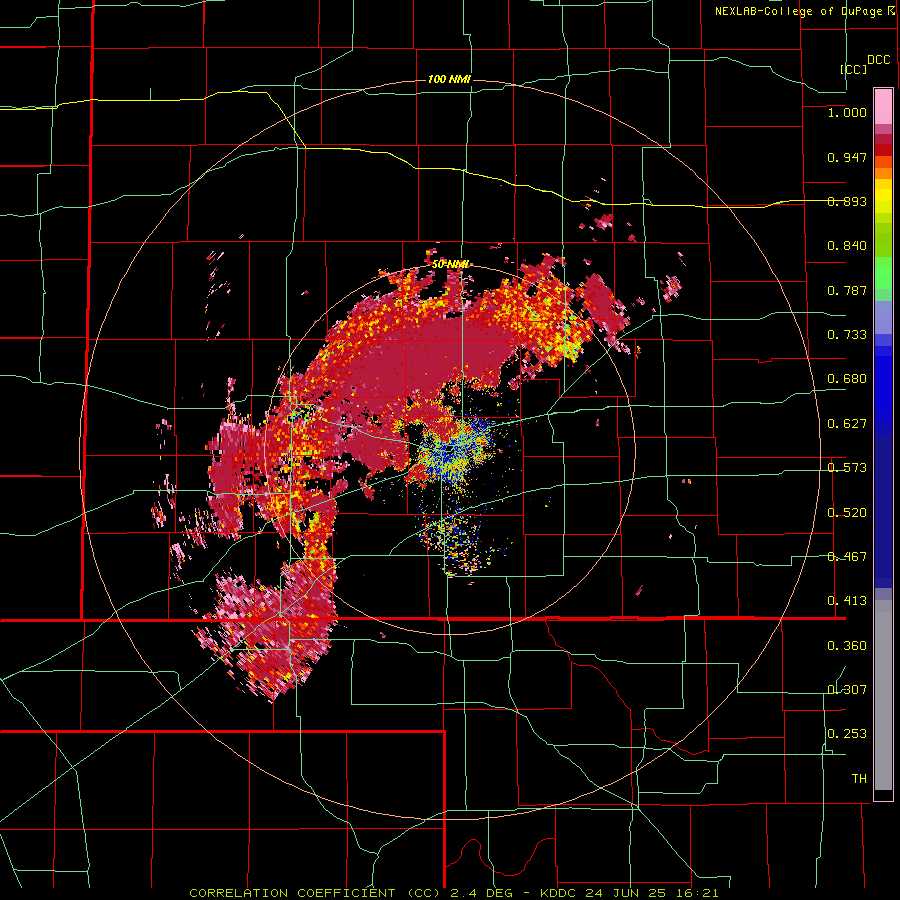This screenshot has height=900, width=900.
Task: Select the 0.360 scale value
Action: click(x=847, y=646)
